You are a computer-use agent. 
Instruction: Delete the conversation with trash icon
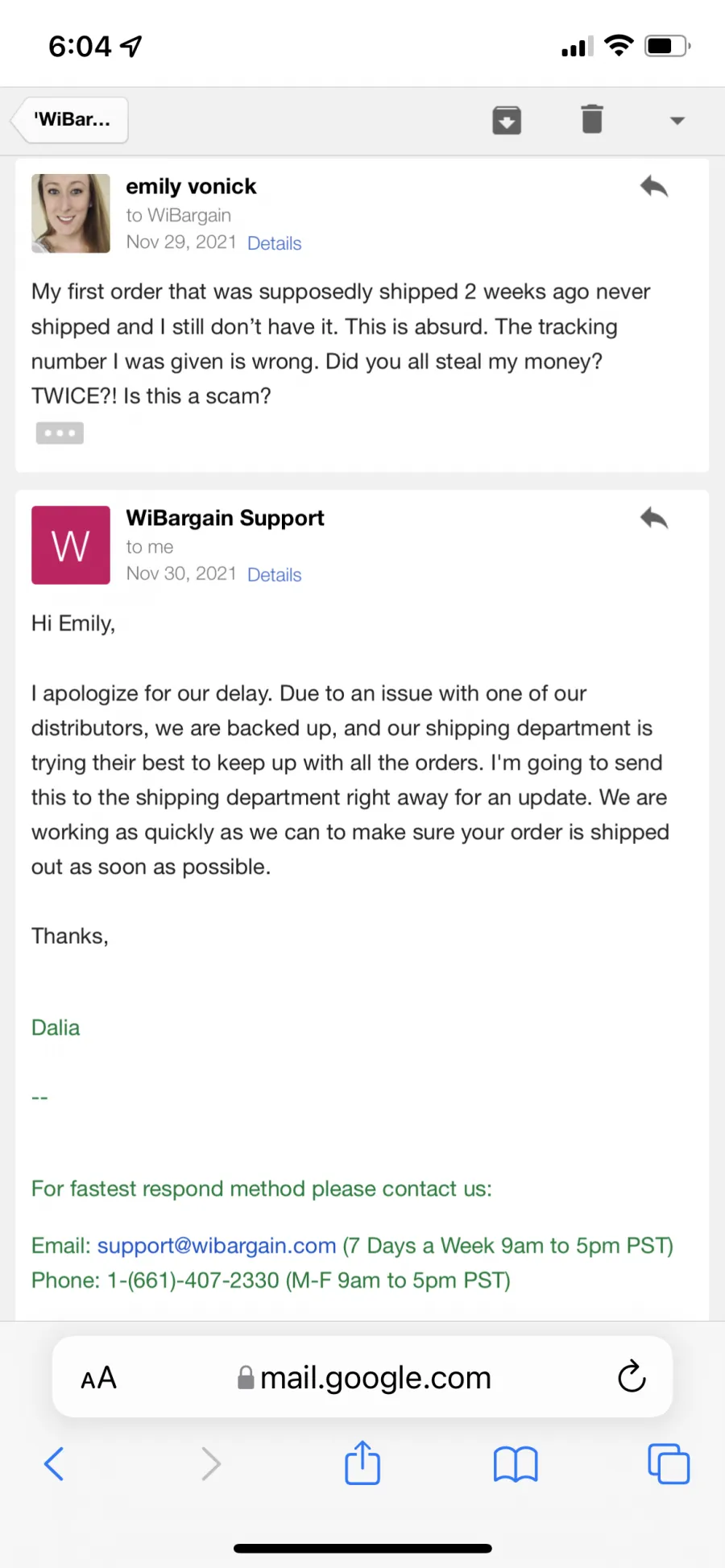click(x=592, y=119)
